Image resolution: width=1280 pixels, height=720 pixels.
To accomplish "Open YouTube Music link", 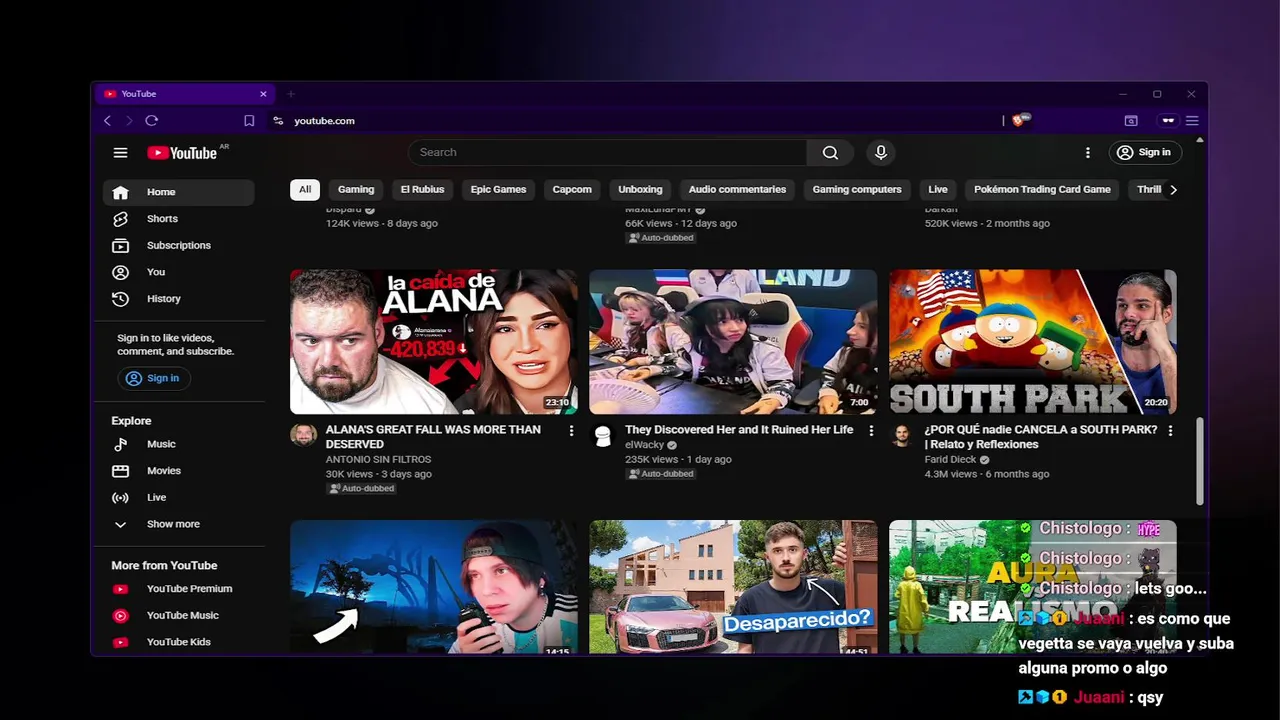I will tap(179, 615).
